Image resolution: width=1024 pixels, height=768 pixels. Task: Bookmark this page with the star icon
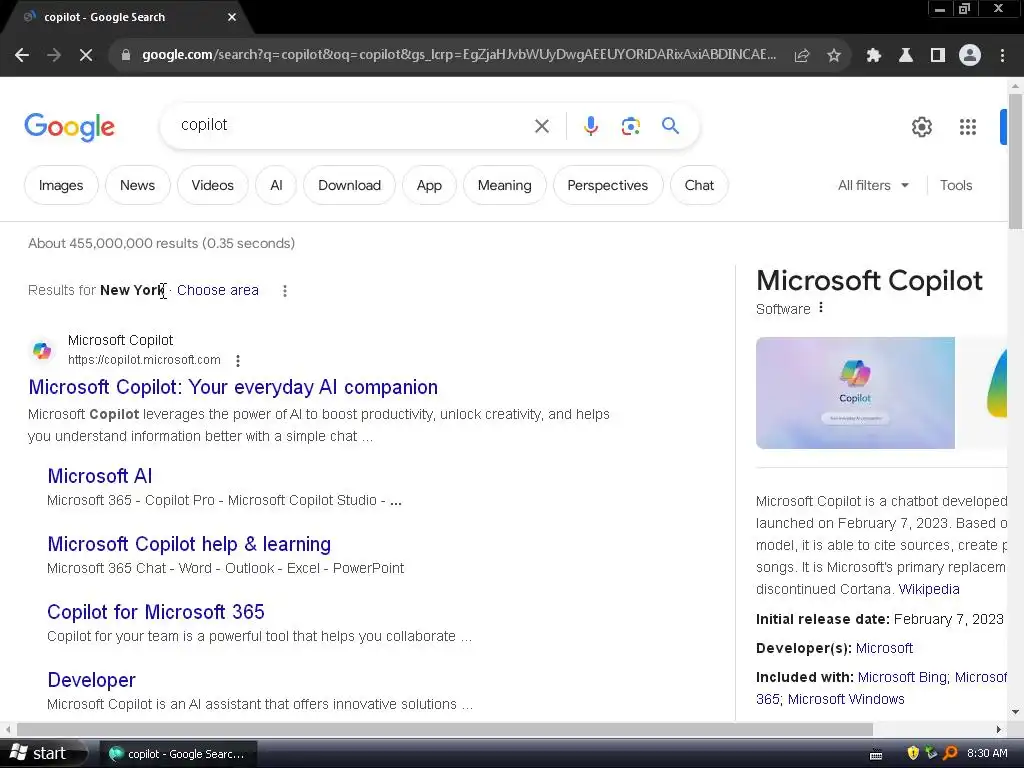click(x=834, y=56)
